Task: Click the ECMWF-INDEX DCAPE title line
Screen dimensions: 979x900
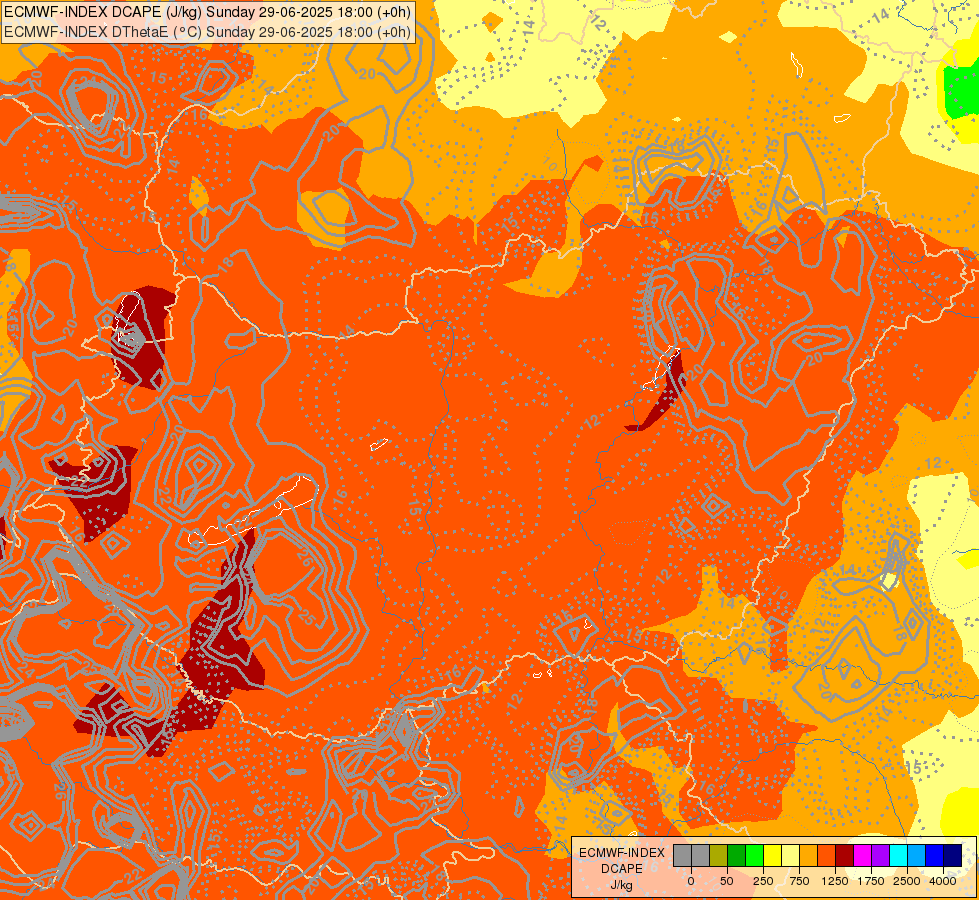Action: [207, 12]
